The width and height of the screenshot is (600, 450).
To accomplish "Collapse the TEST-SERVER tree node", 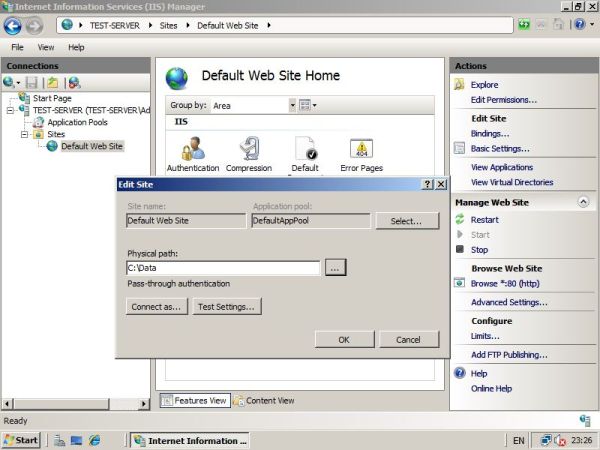I will pos(10,111).
